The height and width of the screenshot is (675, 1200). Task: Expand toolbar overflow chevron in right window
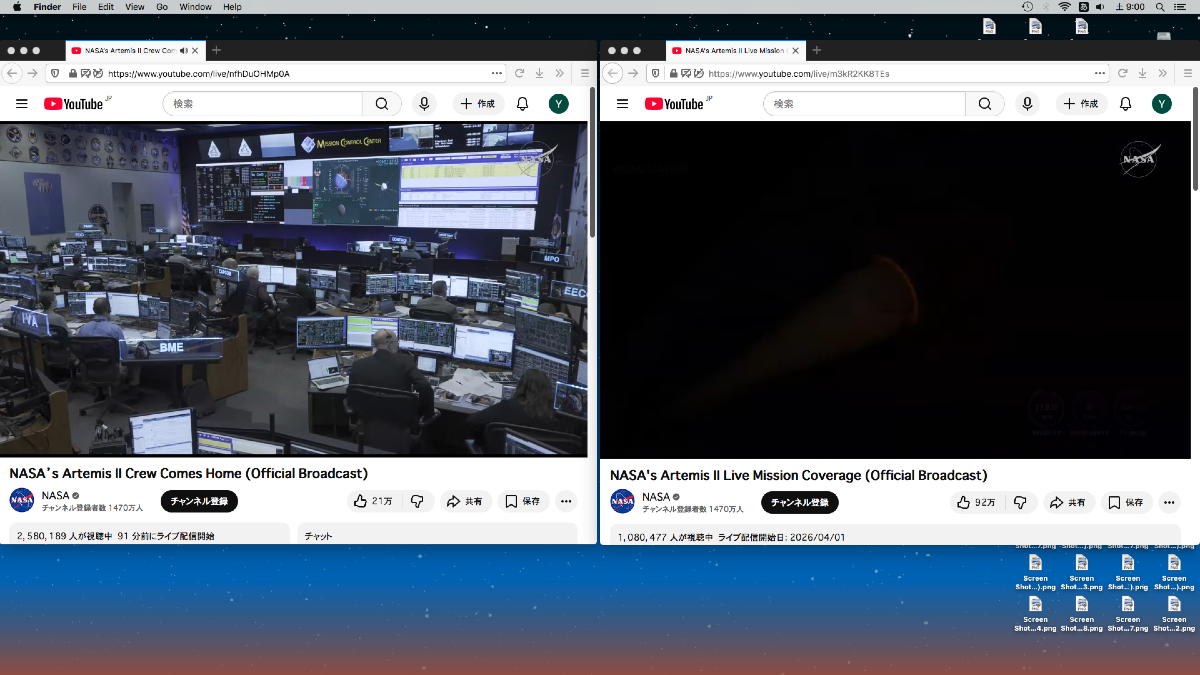tap(1162, 73)
